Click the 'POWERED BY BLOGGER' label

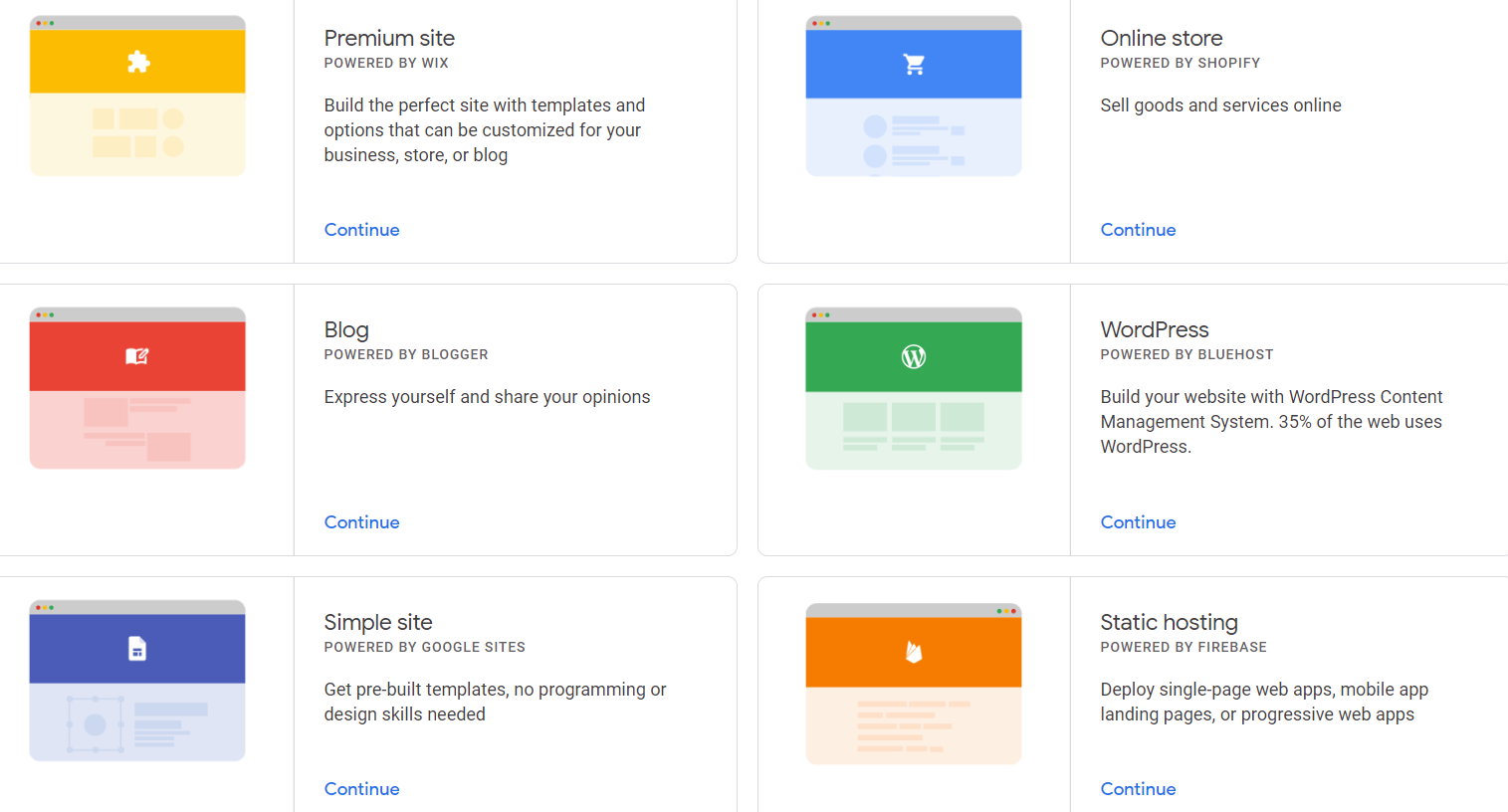coord(406,354)
